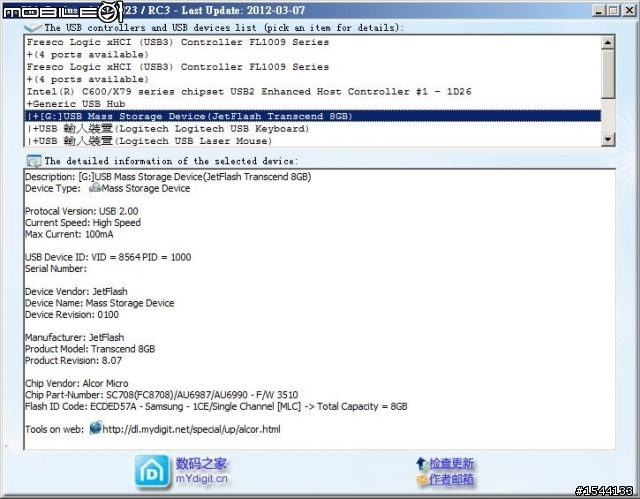Click the Mass Storage Device type icon
The width and height of the screenshot is (640, 499).
point(95,188)
